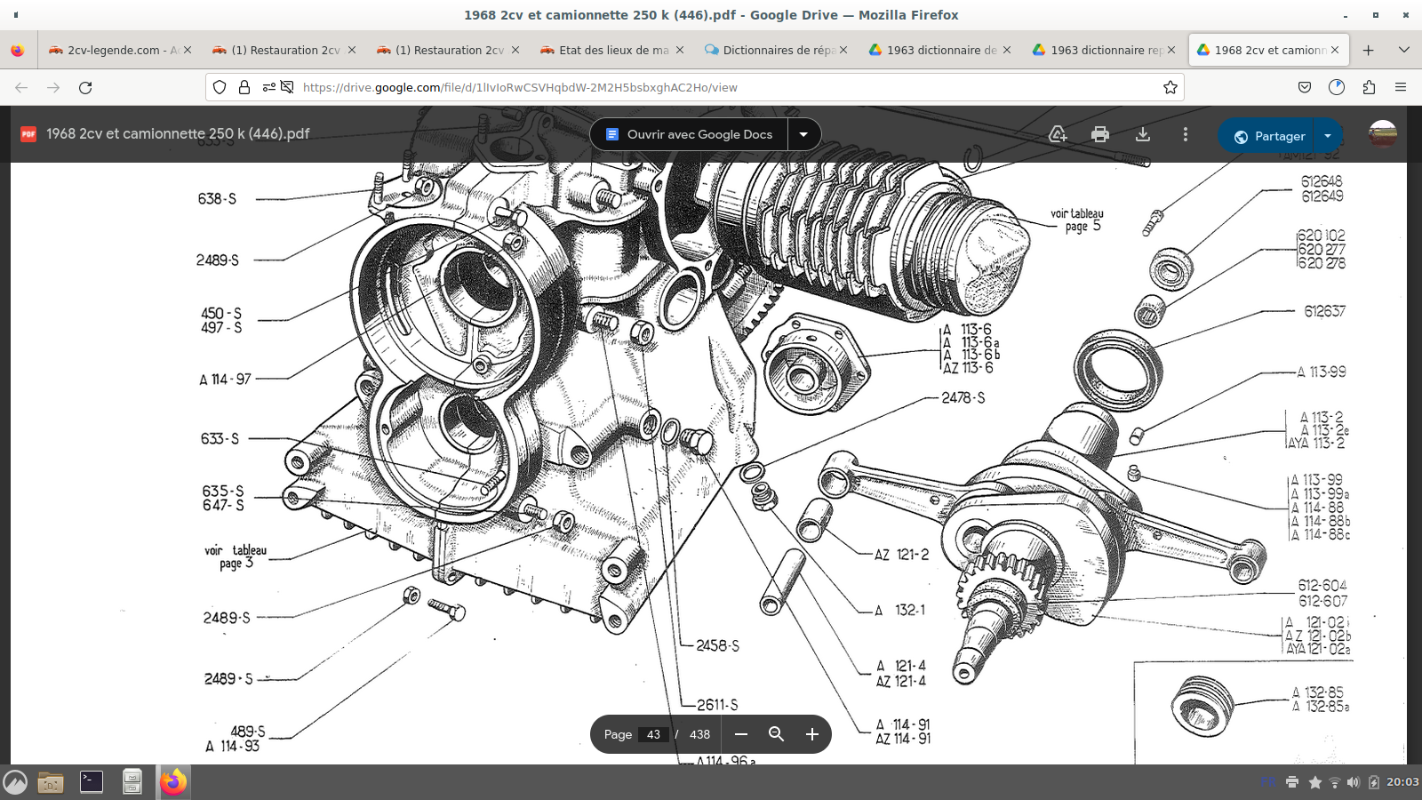Switch to the 2cv-legende.com tab

[x=115, y=50]
